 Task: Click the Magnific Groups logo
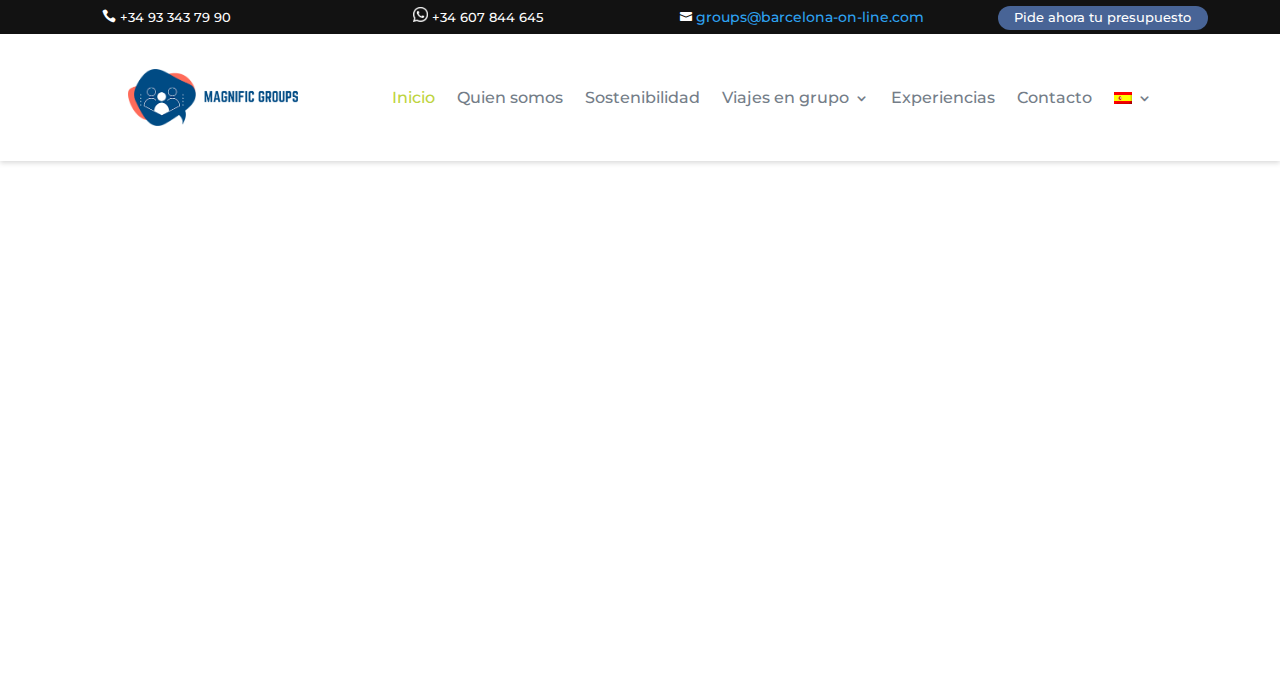(x=213, y=97)
